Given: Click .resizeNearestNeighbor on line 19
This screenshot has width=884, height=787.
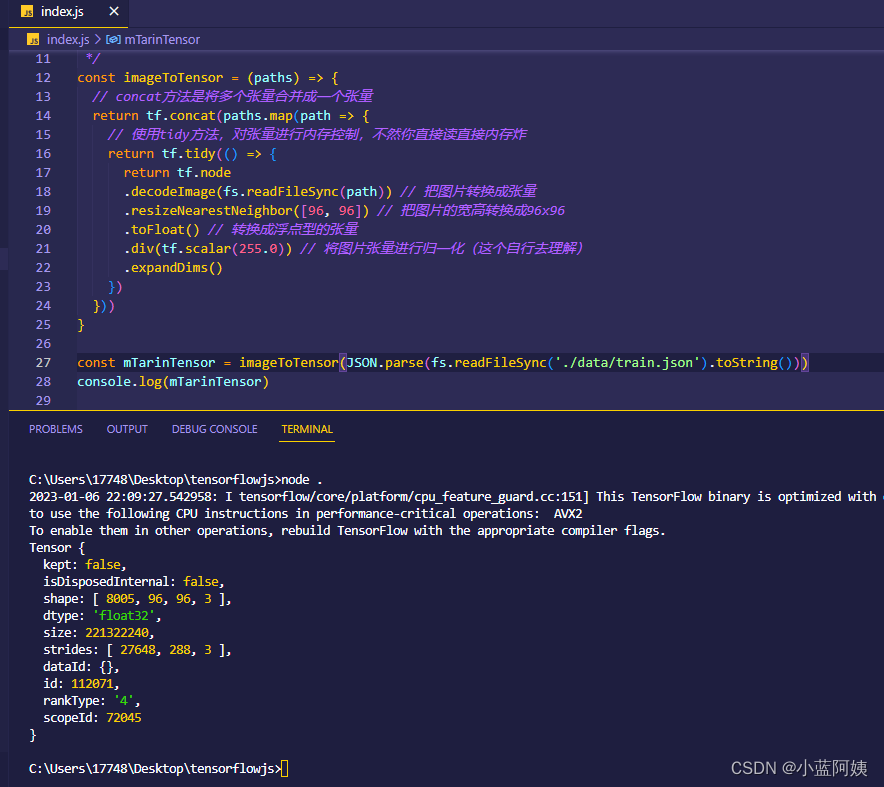Looking at the screenshot, I should [208, 211].
